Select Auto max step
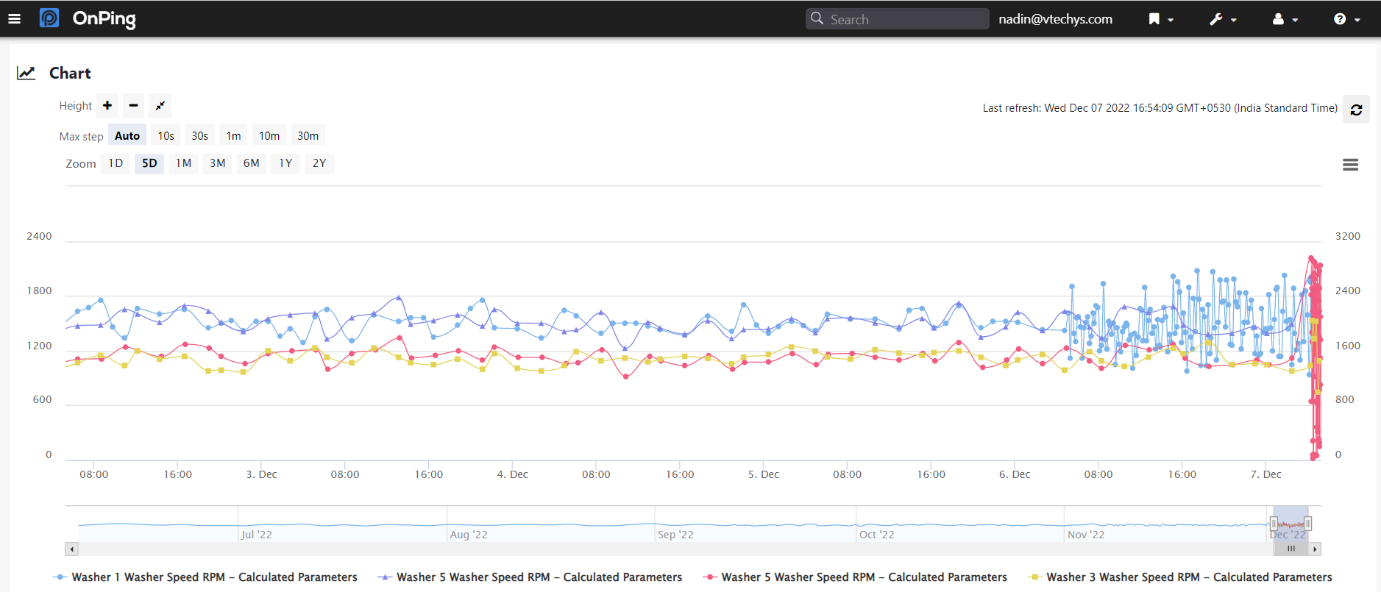The height and width of the screenshot is (592, 1381). pyautogui.click(x=127, y=136)
